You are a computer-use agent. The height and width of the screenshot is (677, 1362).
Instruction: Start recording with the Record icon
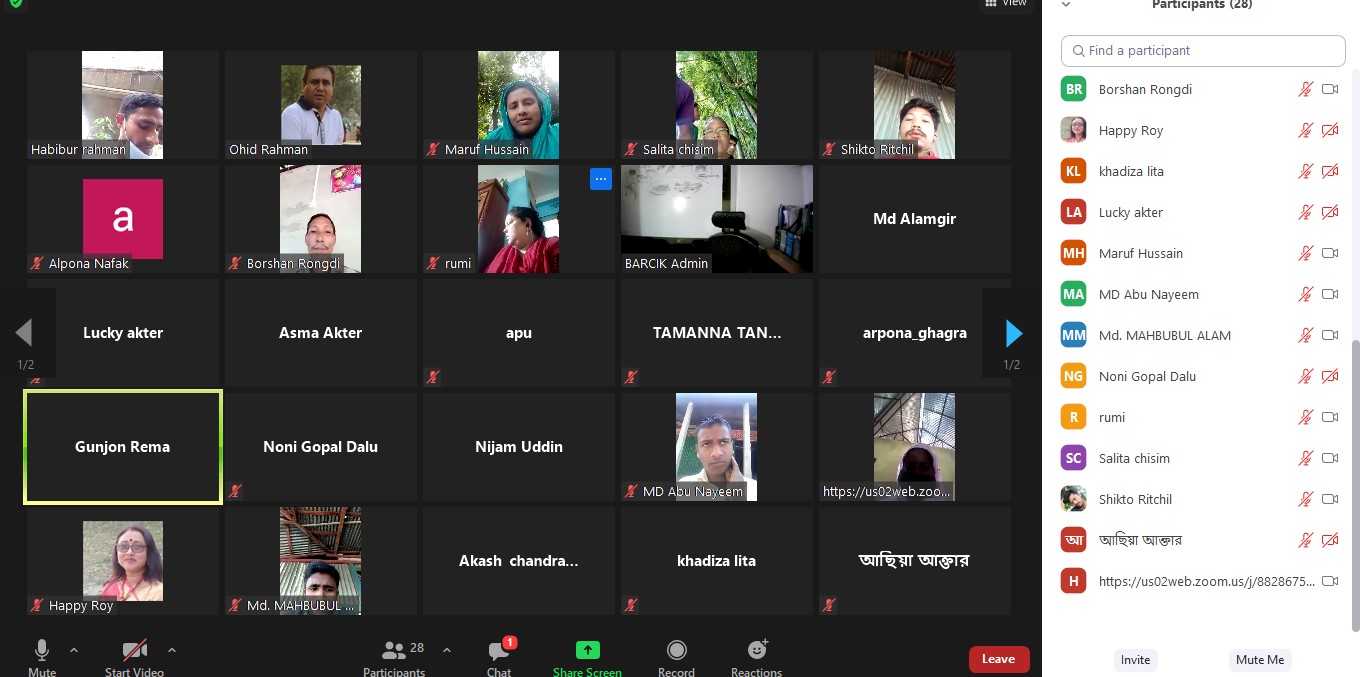(677, 651)
